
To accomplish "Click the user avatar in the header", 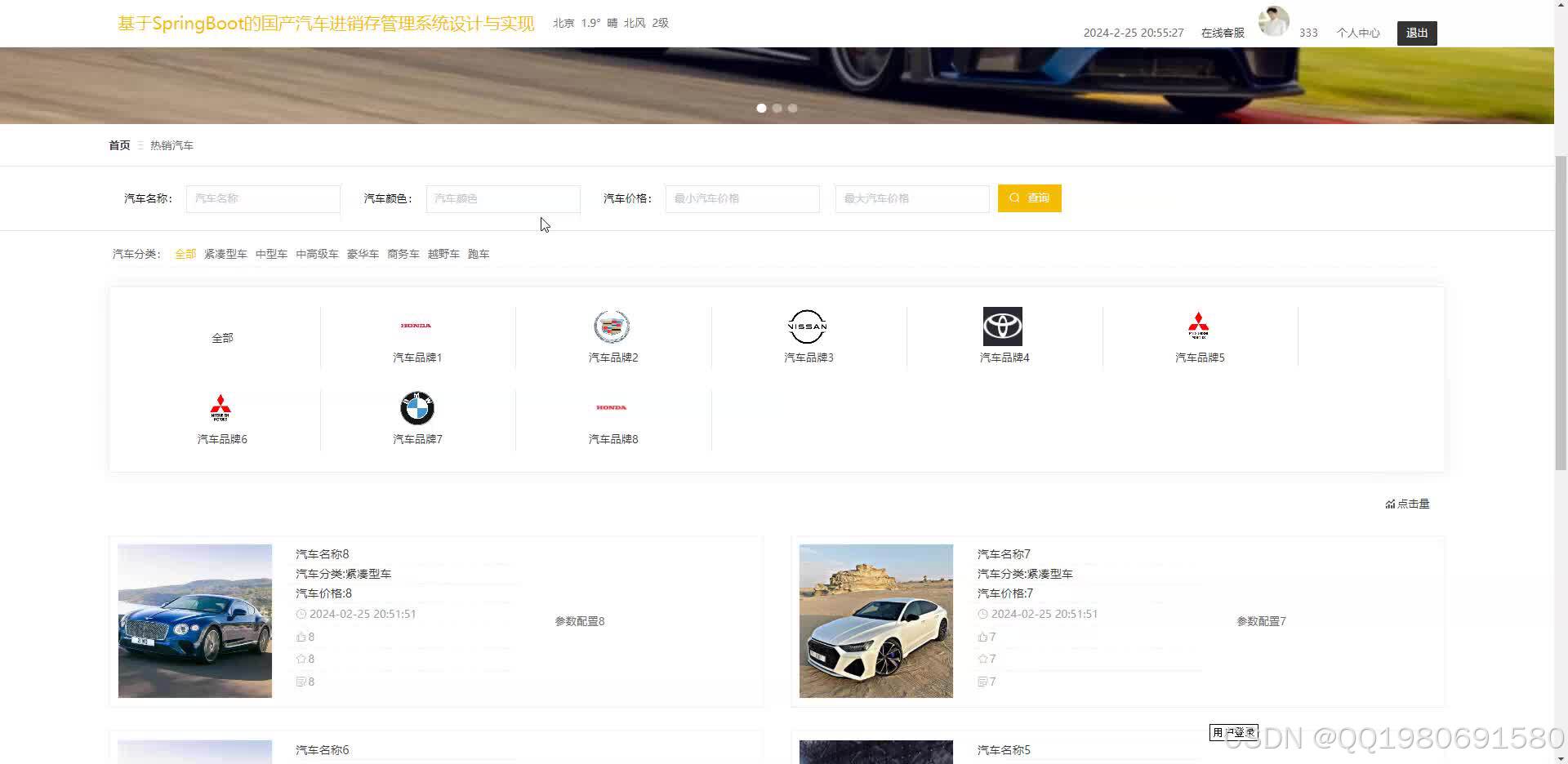I will (1273, 21).
